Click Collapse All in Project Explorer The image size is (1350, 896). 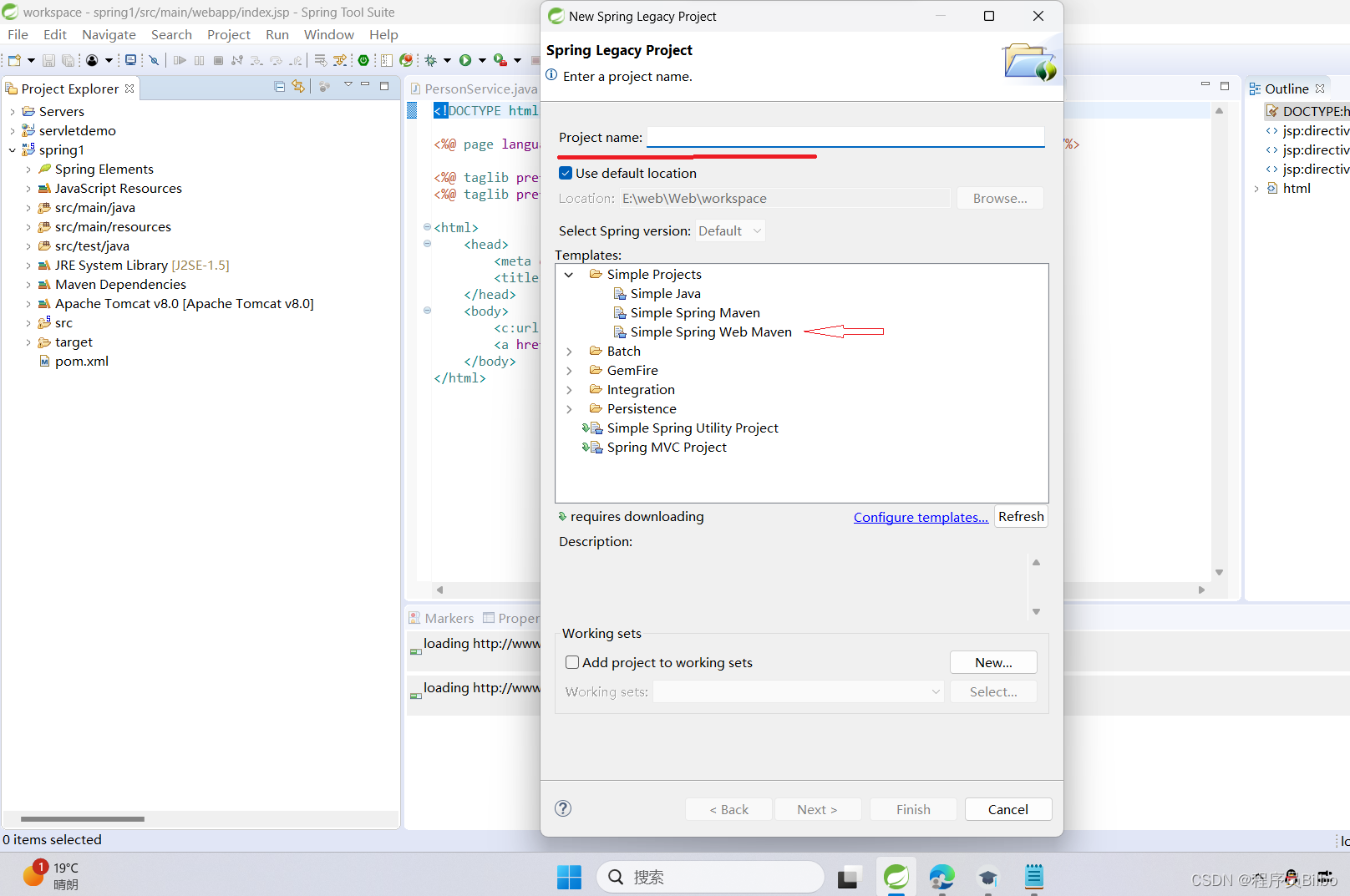pyautogui.click(x=280, y=86)
